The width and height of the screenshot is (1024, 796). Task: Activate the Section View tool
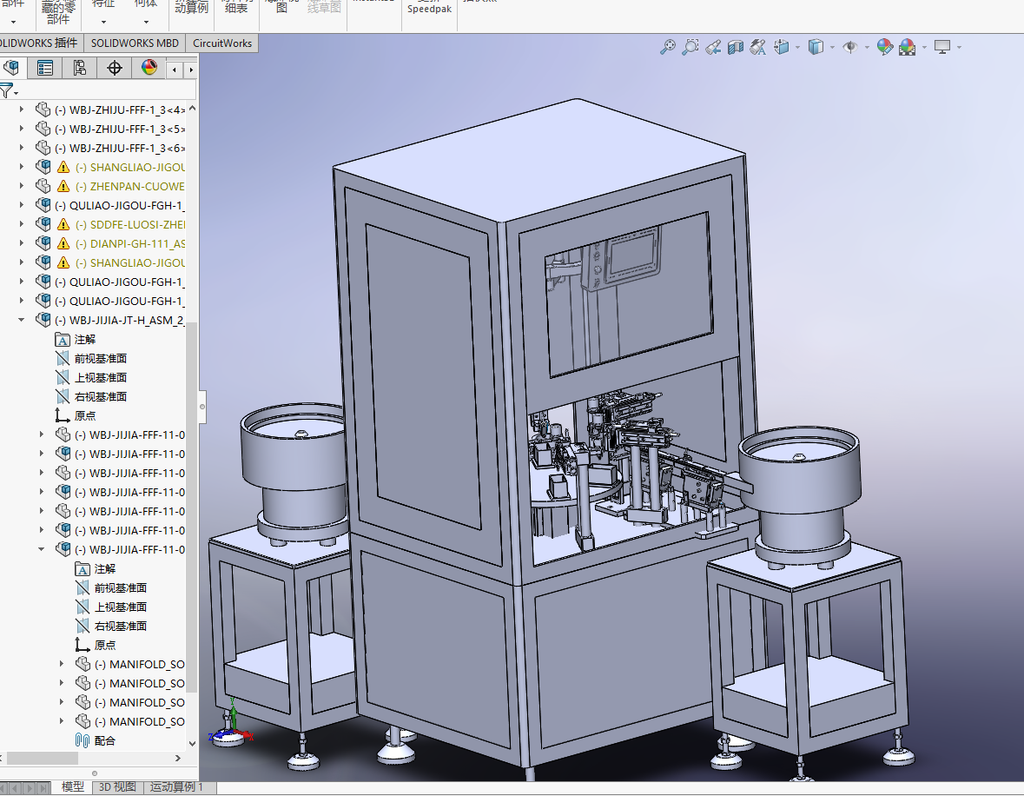[x=736, y=47]
